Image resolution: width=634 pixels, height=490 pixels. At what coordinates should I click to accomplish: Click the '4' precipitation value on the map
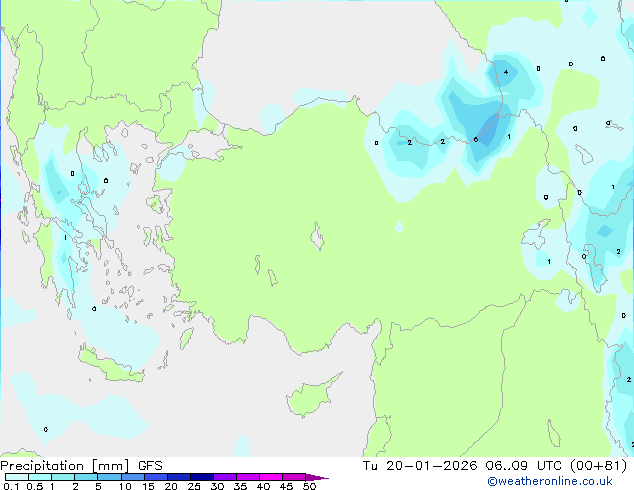[506, 72]
